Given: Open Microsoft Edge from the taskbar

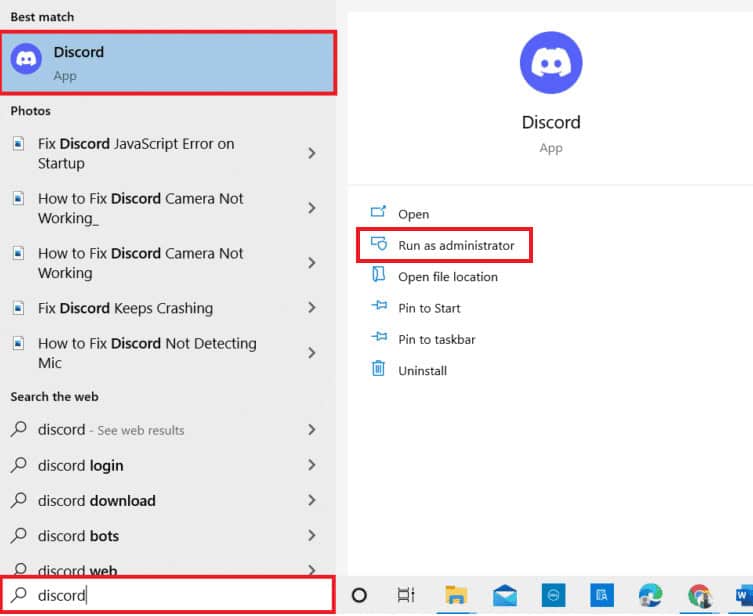Looking at the screenshot, I should pyautogui.click(x=650, y=595).
